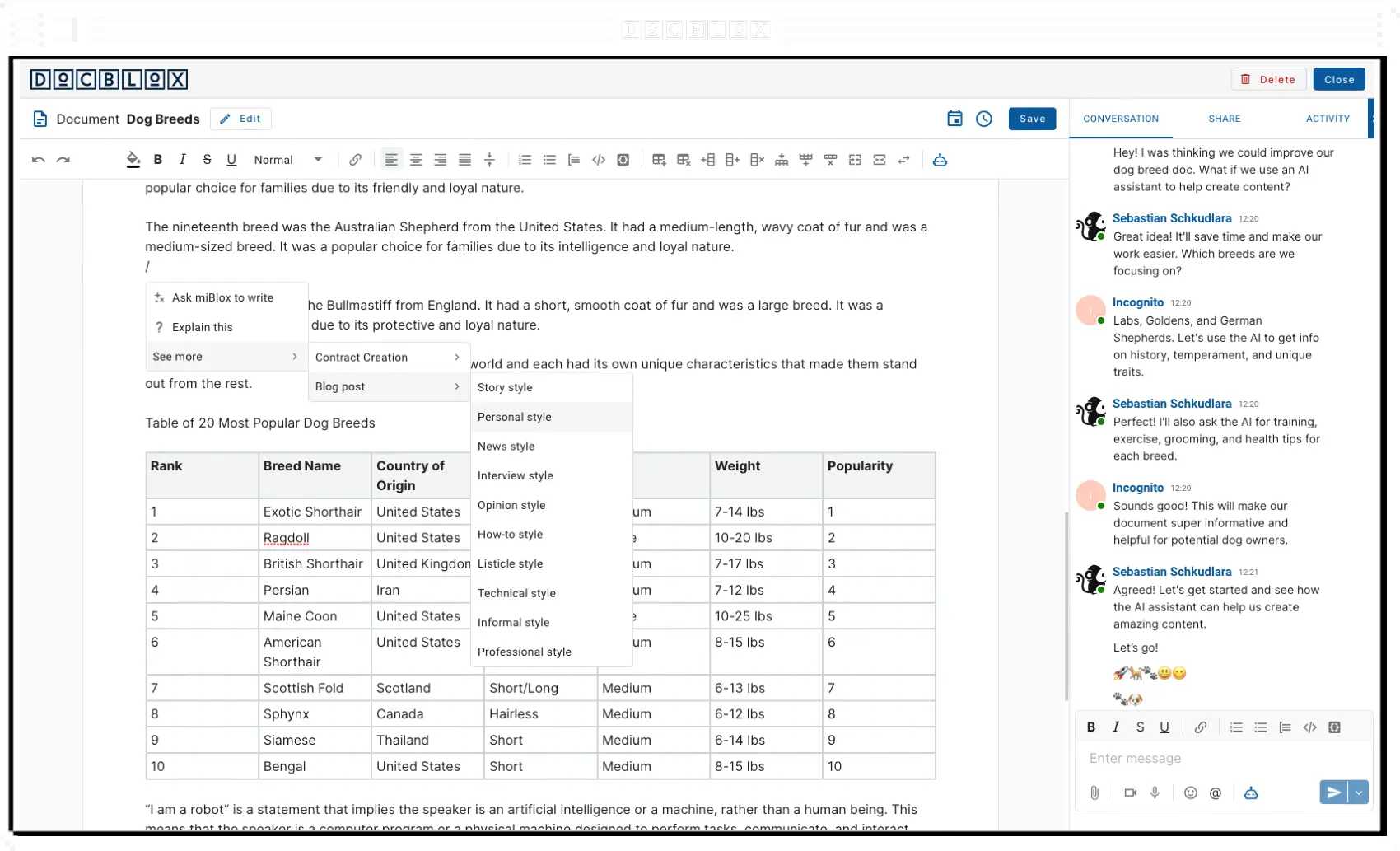Screen dimensions: 1400x851
Task: Delete the table
Action: pyautogui.click(x=684, y=160)
